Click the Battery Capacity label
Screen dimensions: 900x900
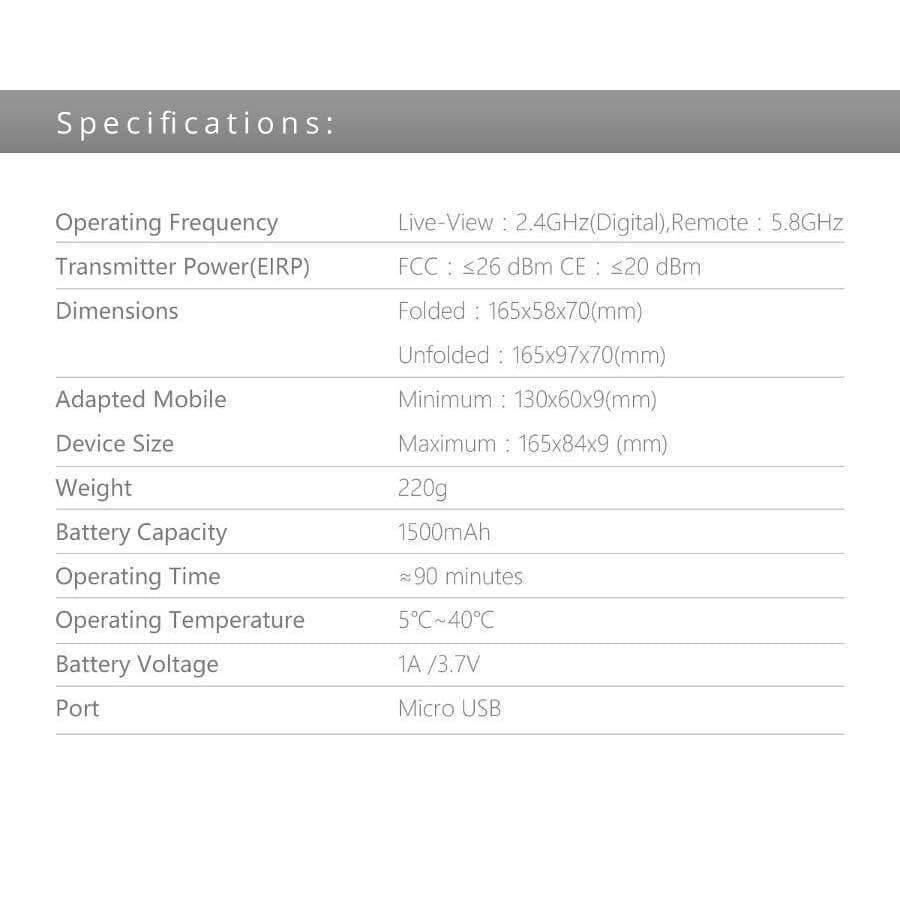click(141, 532)
